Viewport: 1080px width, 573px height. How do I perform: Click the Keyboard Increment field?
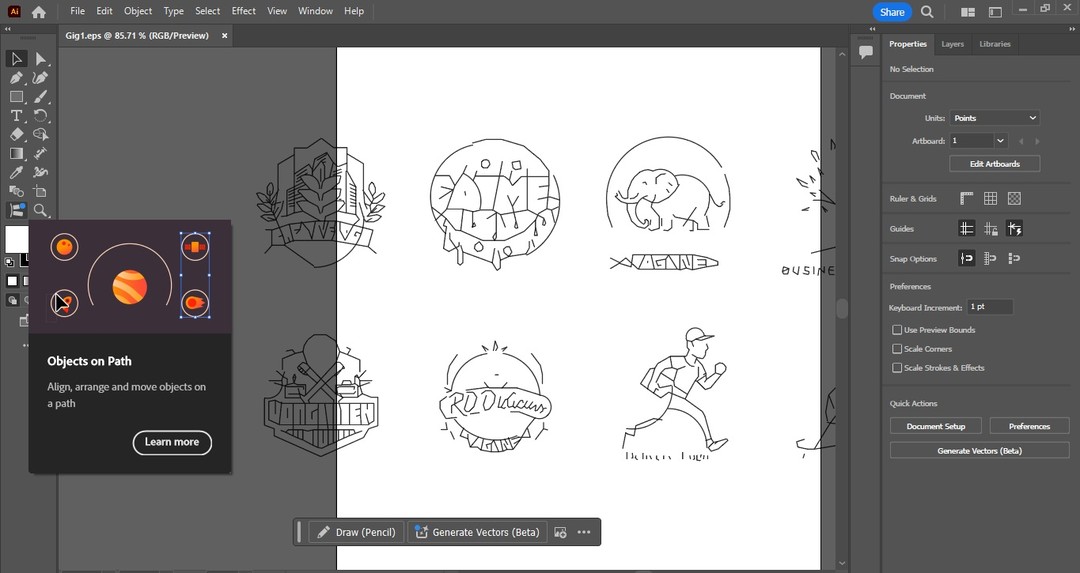[x=990, y=307]
